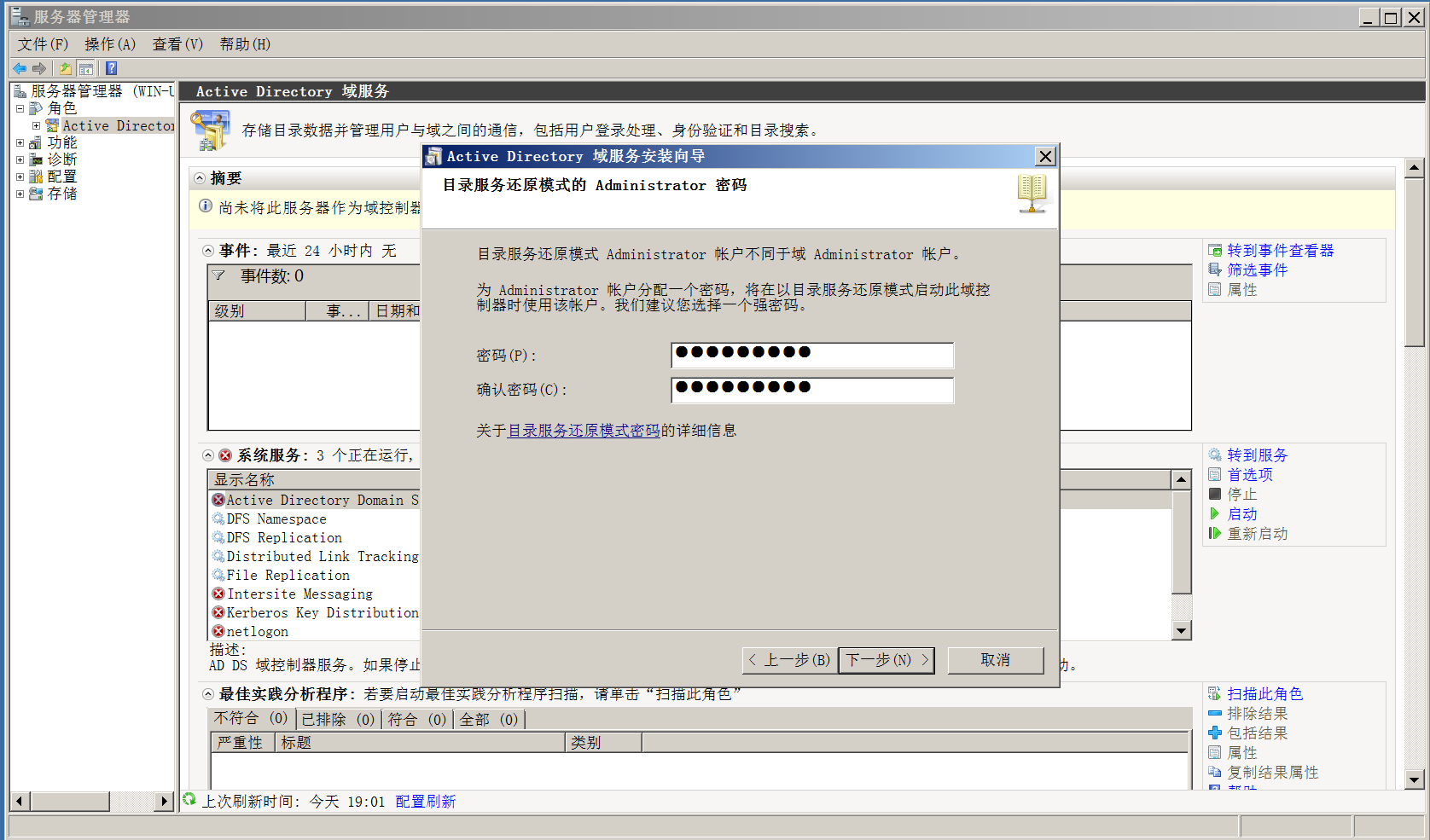1430x840 pixels.
Task: Click the tree pane horizontal scroll right arrow
Action: (165, 802)
